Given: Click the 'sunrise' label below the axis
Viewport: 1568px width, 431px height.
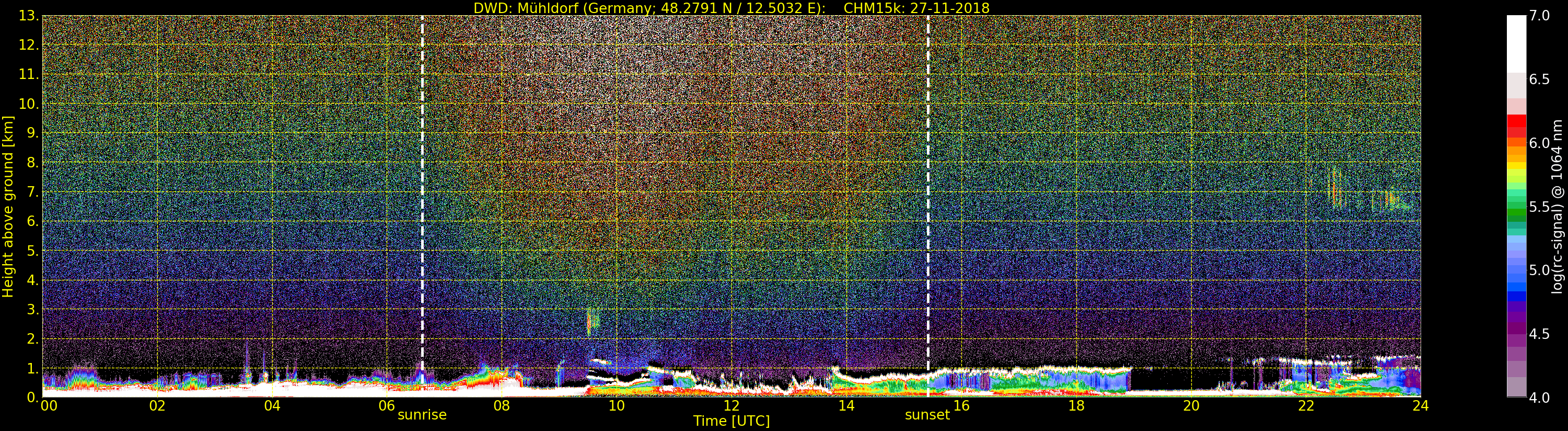Looking at the screenshot, I should [422, 415].
